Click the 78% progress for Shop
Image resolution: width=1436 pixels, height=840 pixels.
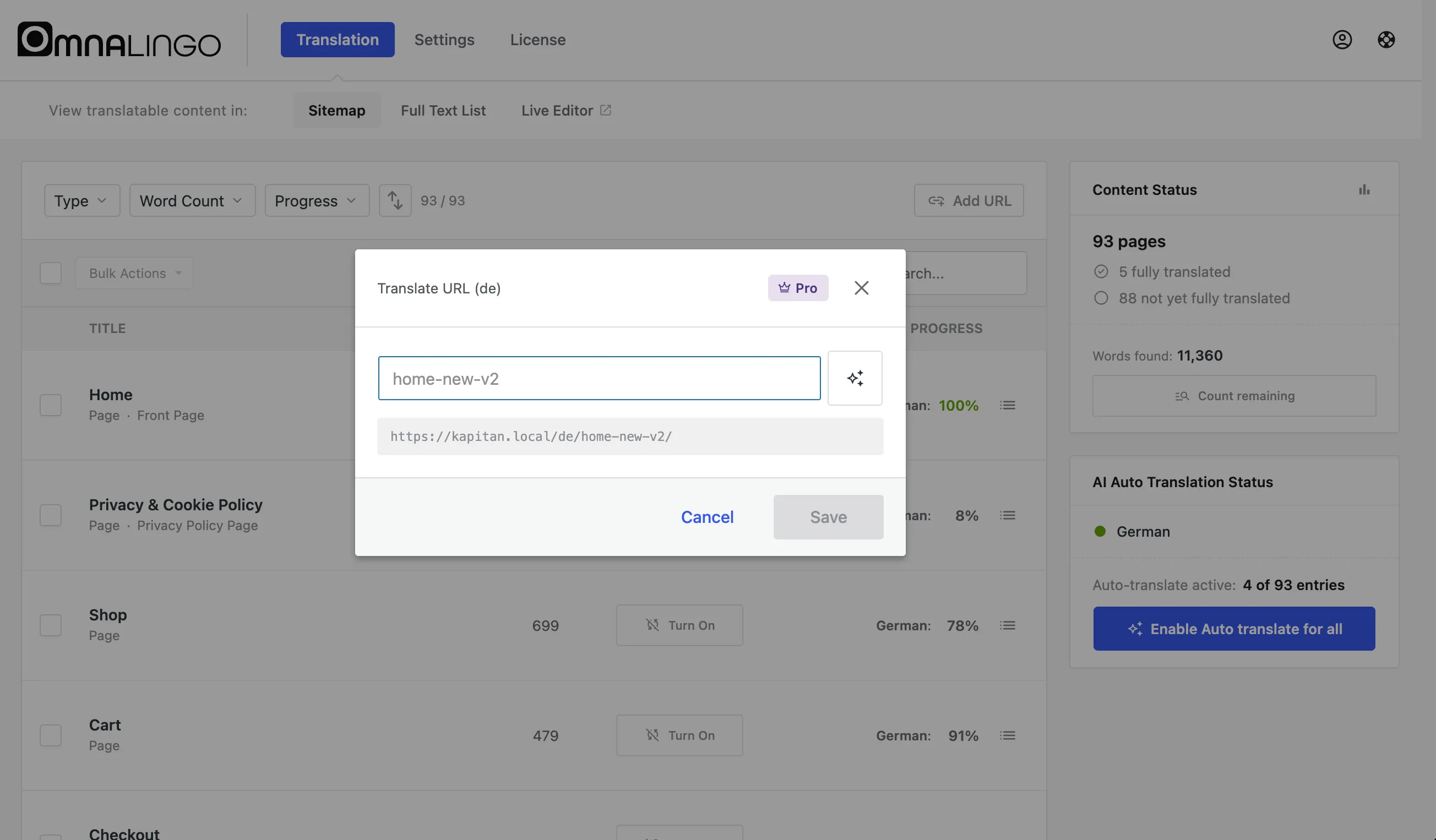[x=962, y=625]
